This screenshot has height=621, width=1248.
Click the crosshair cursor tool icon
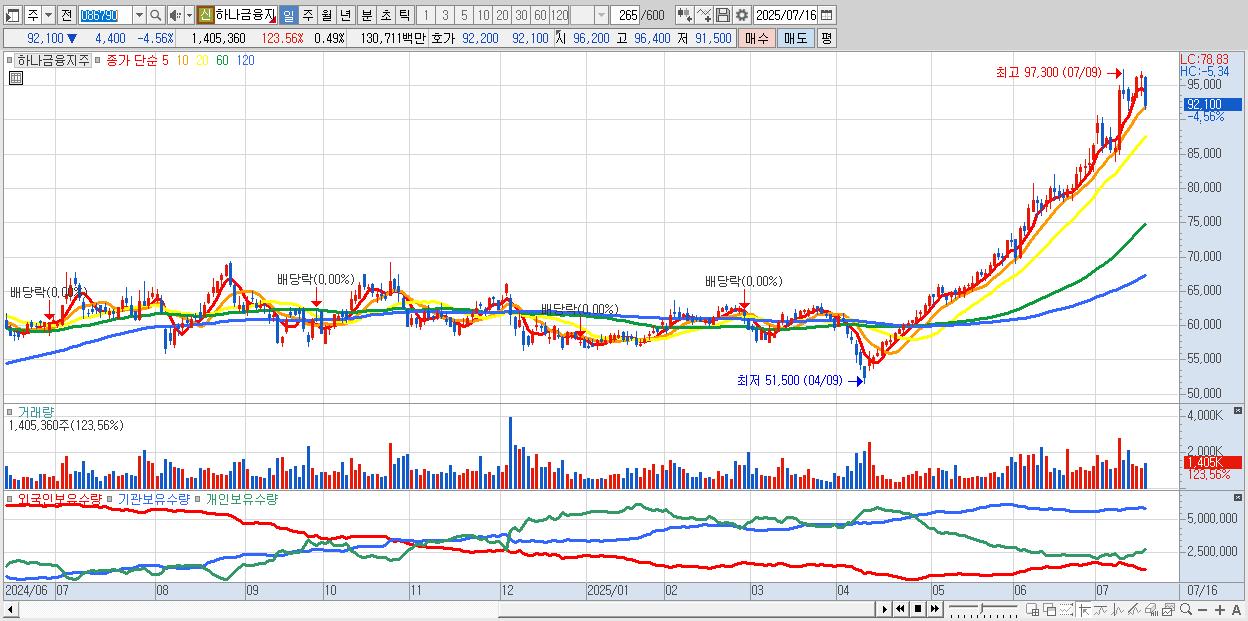coord(1085,609)
